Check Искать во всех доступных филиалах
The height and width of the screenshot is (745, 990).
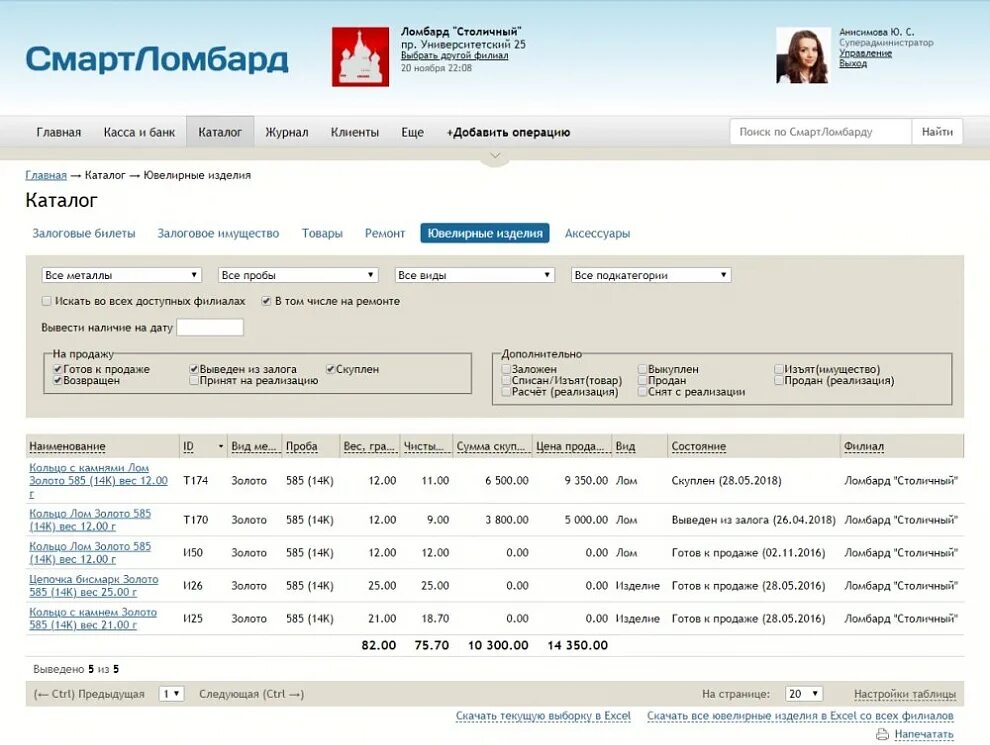(46, 300)
